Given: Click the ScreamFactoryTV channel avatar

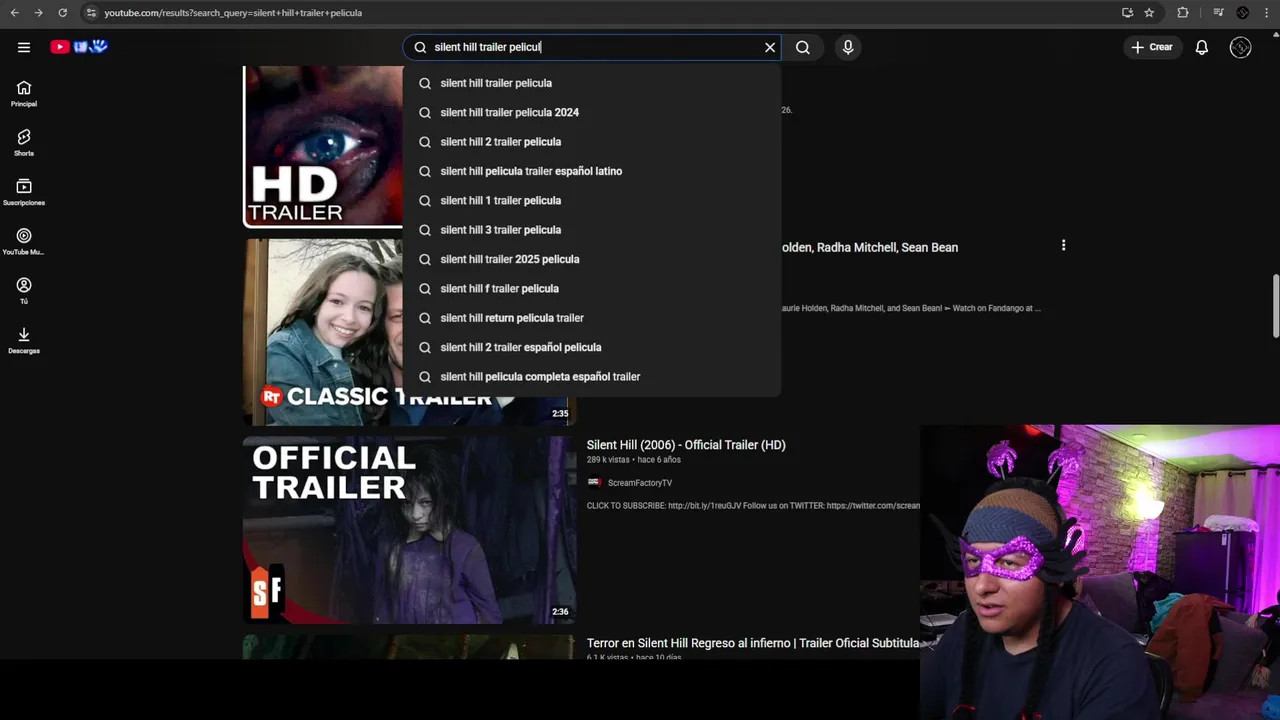Looking at the screenshot, I should click(x=595, y=483).
